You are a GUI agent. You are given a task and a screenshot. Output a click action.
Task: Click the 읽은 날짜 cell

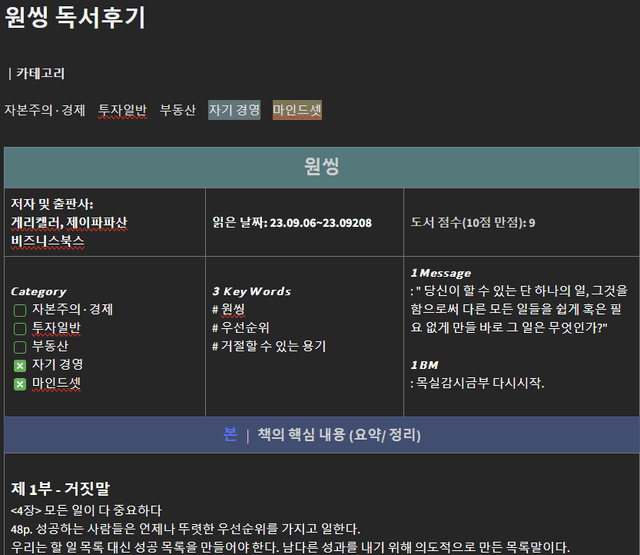coord(304,223)
